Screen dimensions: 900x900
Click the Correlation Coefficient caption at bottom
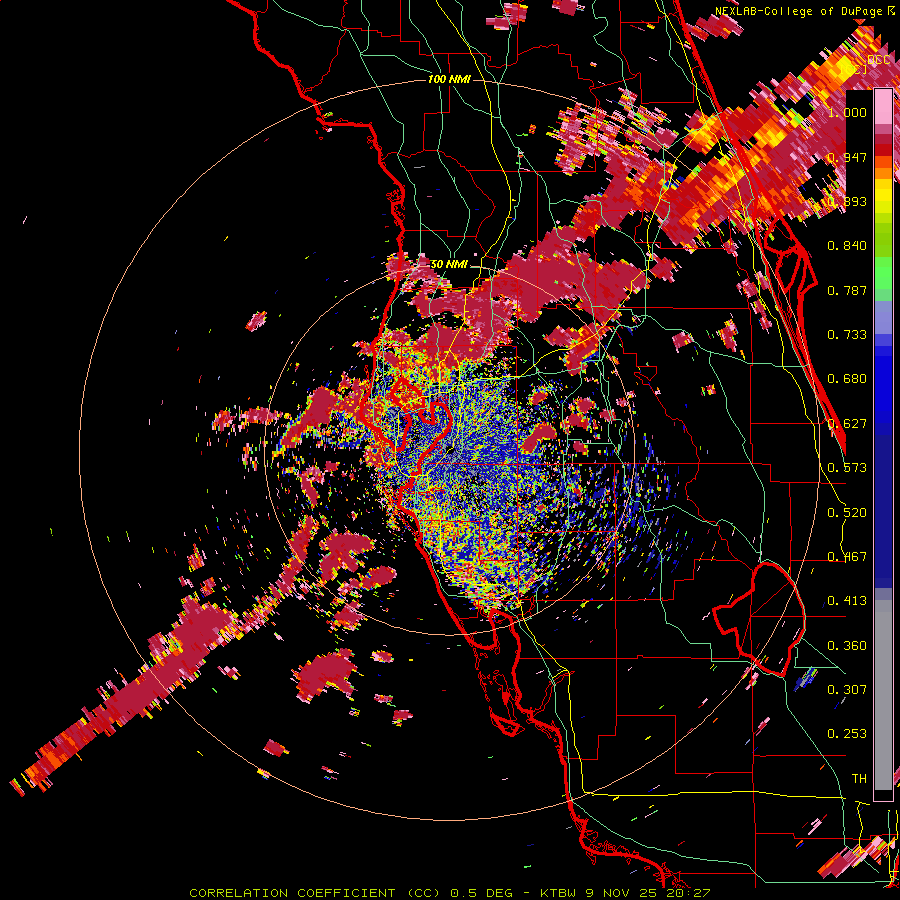click(449, 893)
